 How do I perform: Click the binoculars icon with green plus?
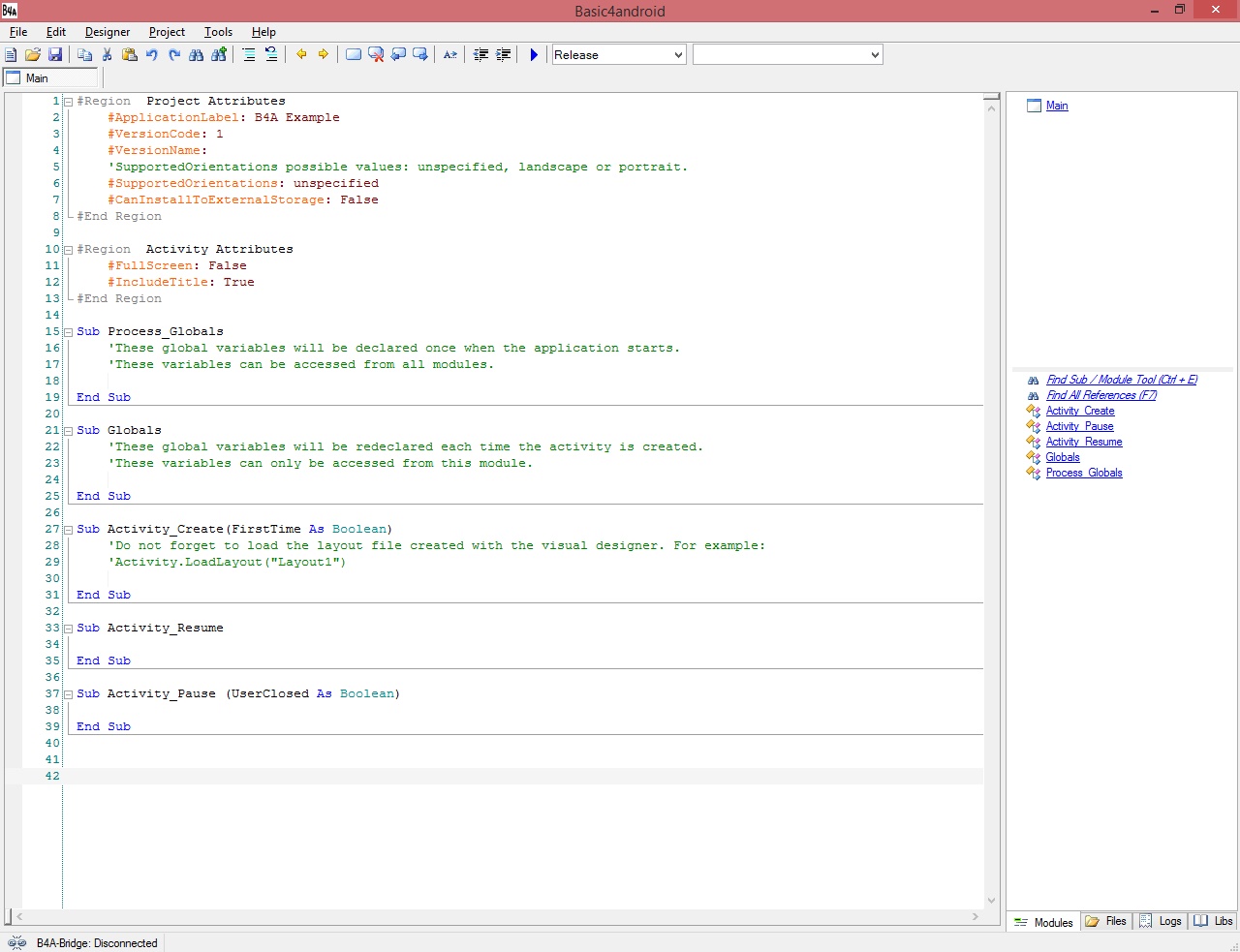(x=219, y=55)
